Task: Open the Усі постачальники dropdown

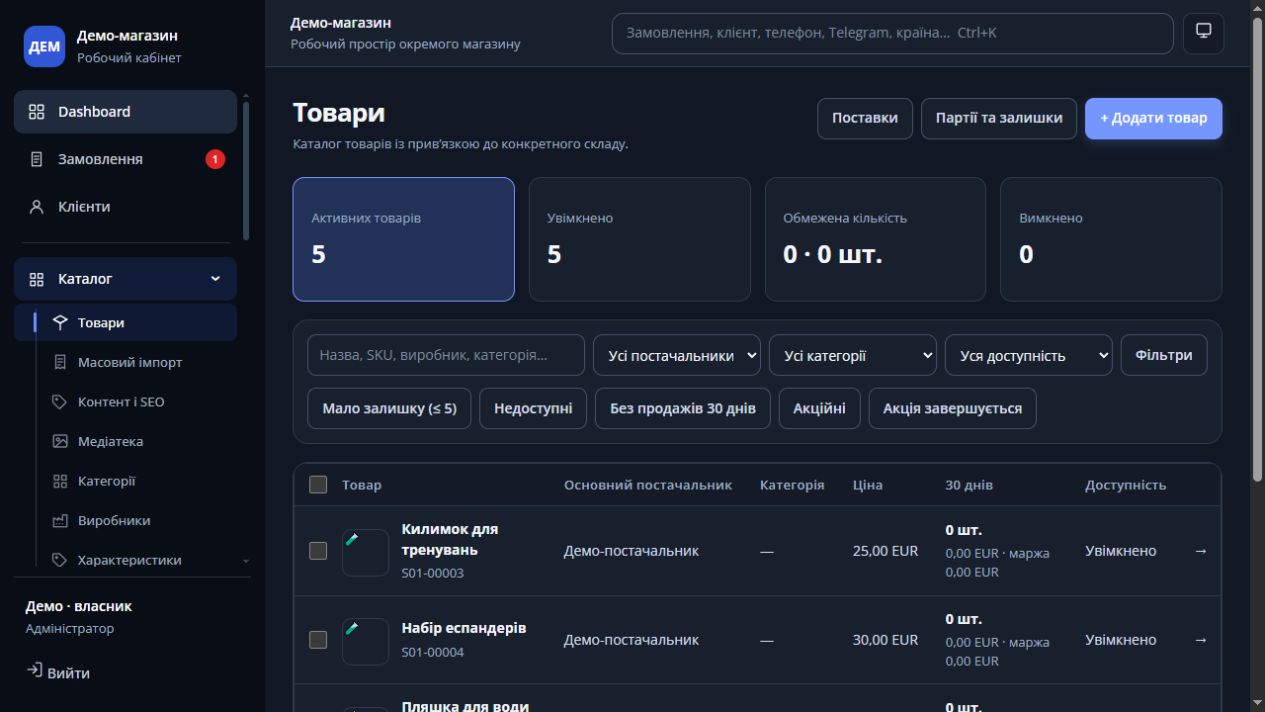Action: [x=677, y=355]
